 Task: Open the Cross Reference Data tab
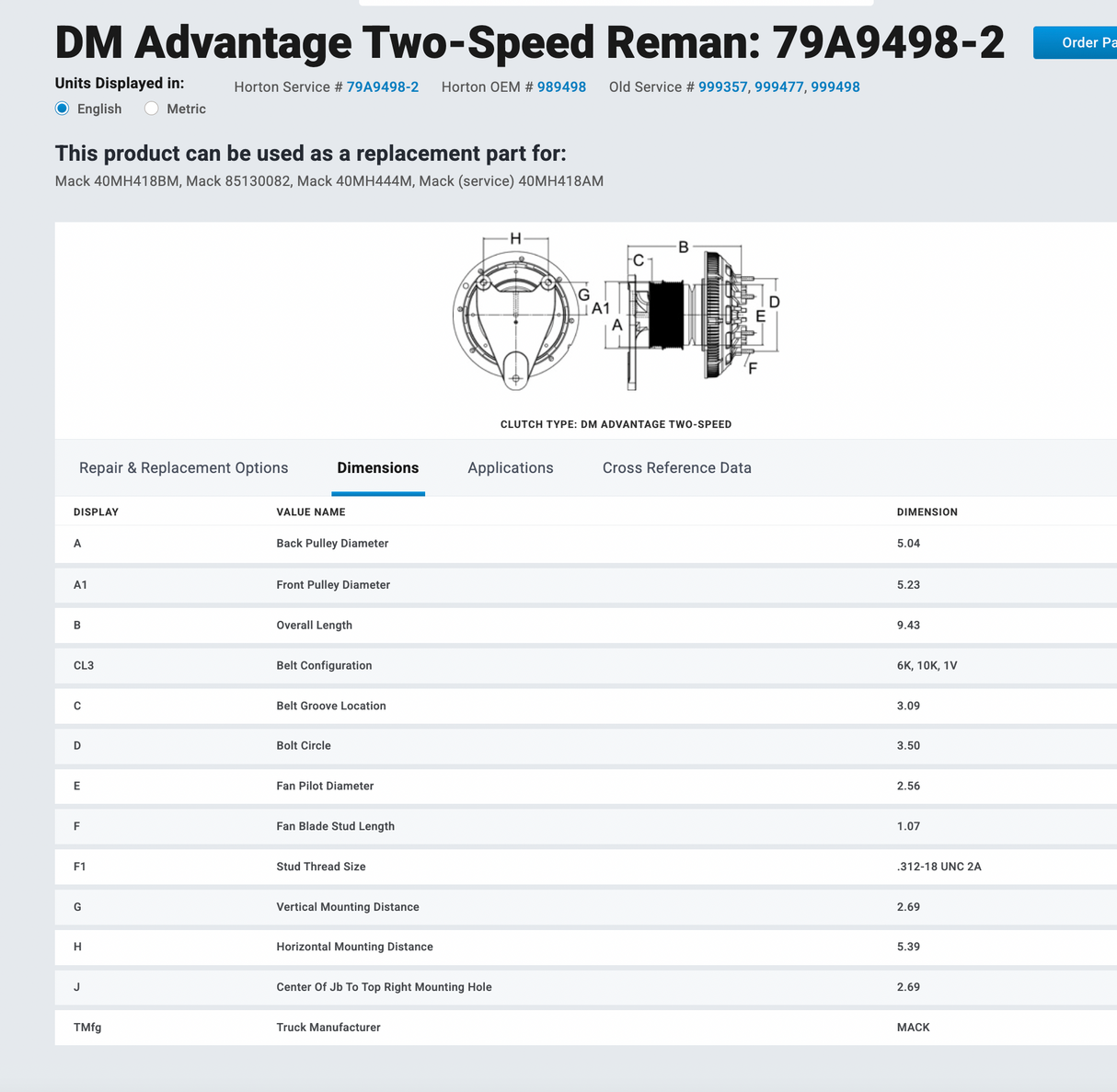pyautogui.click(x=677, y=468)
